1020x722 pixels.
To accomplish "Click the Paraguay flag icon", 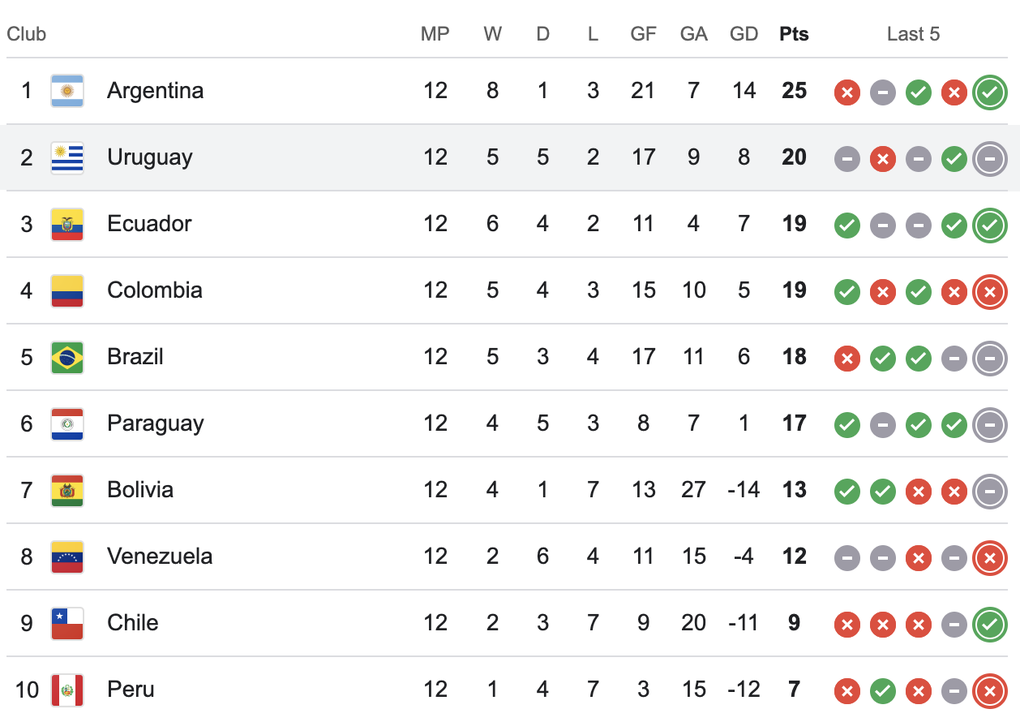I will [67, 424].
